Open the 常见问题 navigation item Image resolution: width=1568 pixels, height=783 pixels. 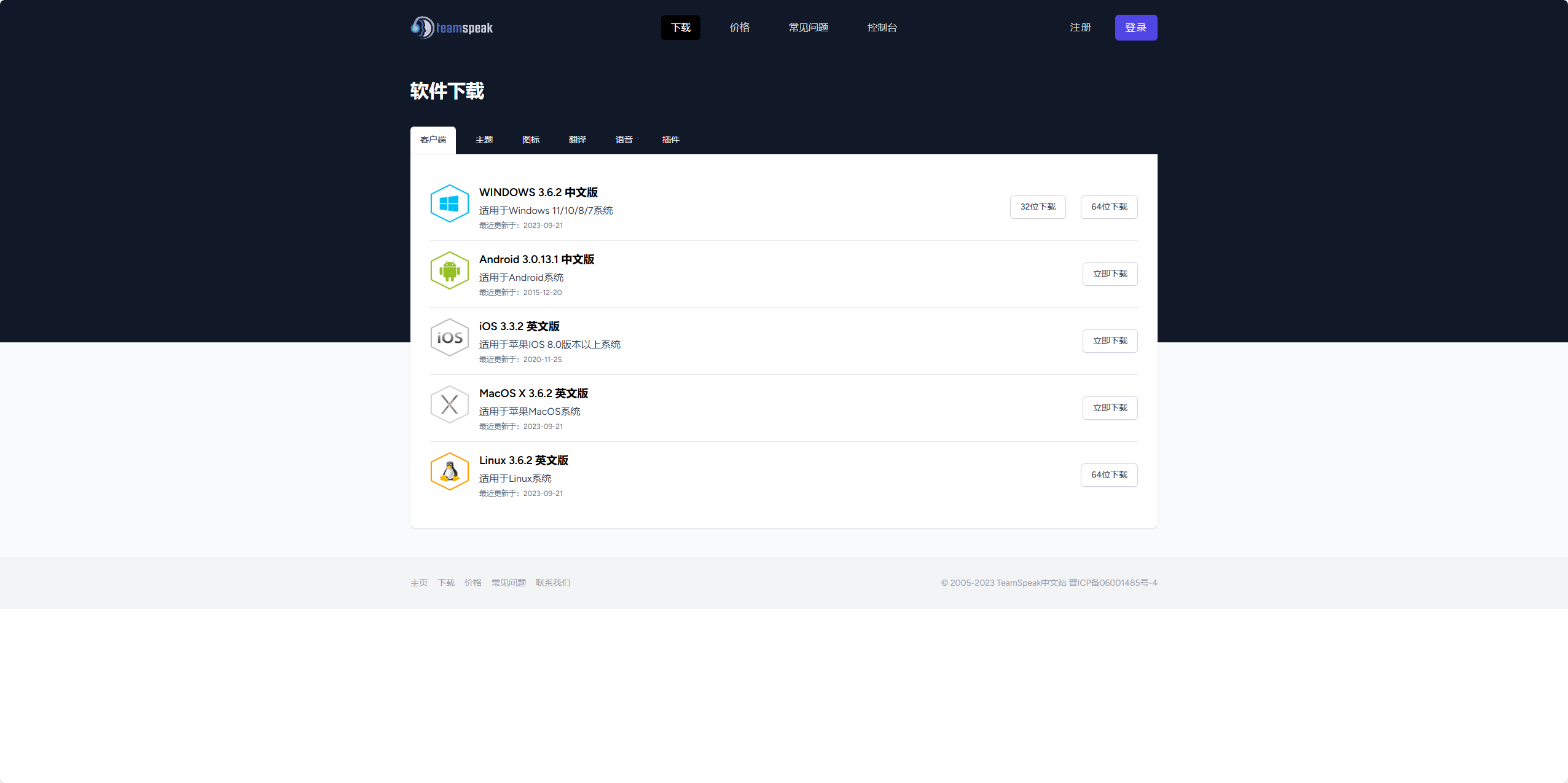[x=809, y=28]
